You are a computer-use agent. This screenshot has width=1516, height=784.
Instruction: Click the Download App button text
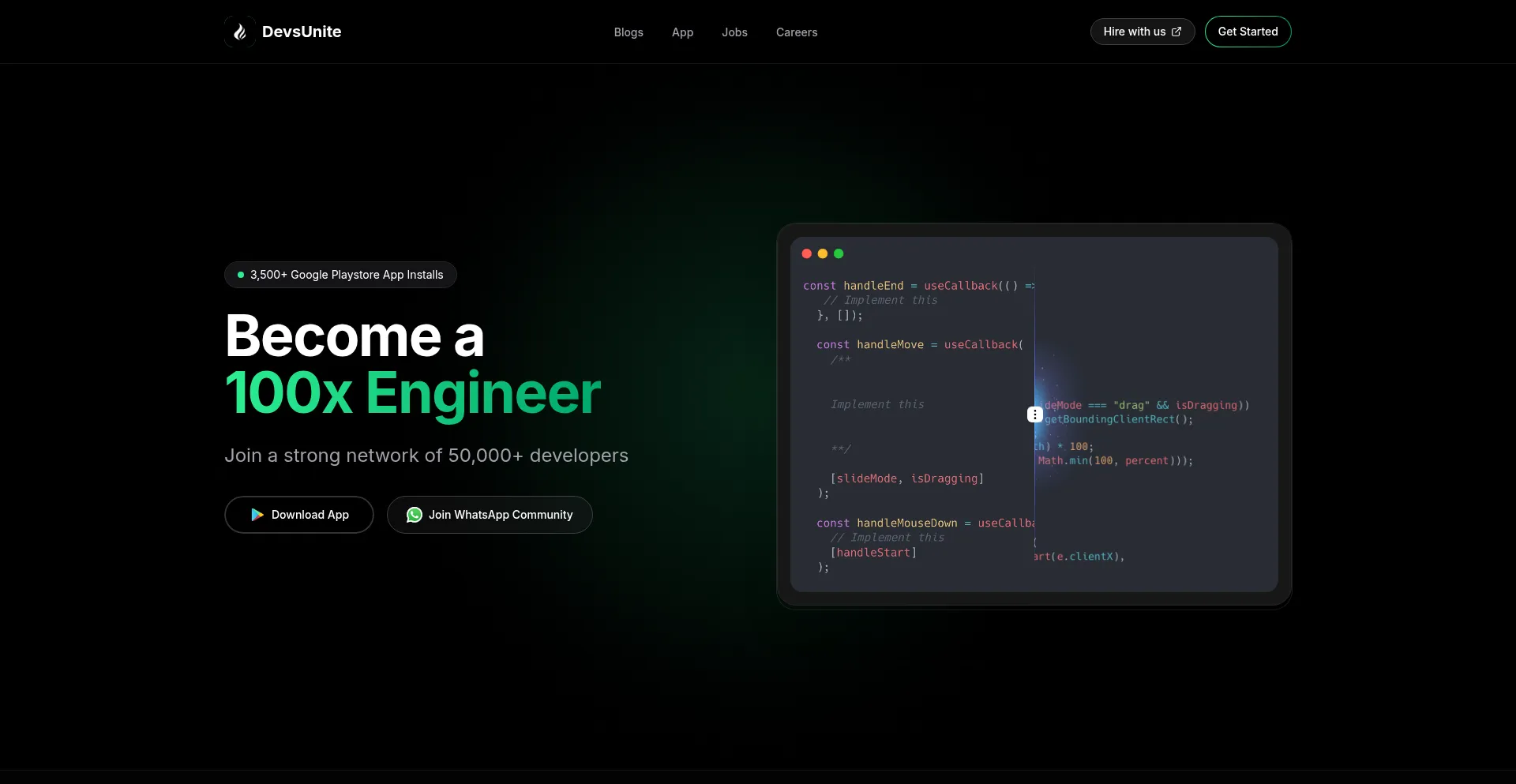pos(310,515)
